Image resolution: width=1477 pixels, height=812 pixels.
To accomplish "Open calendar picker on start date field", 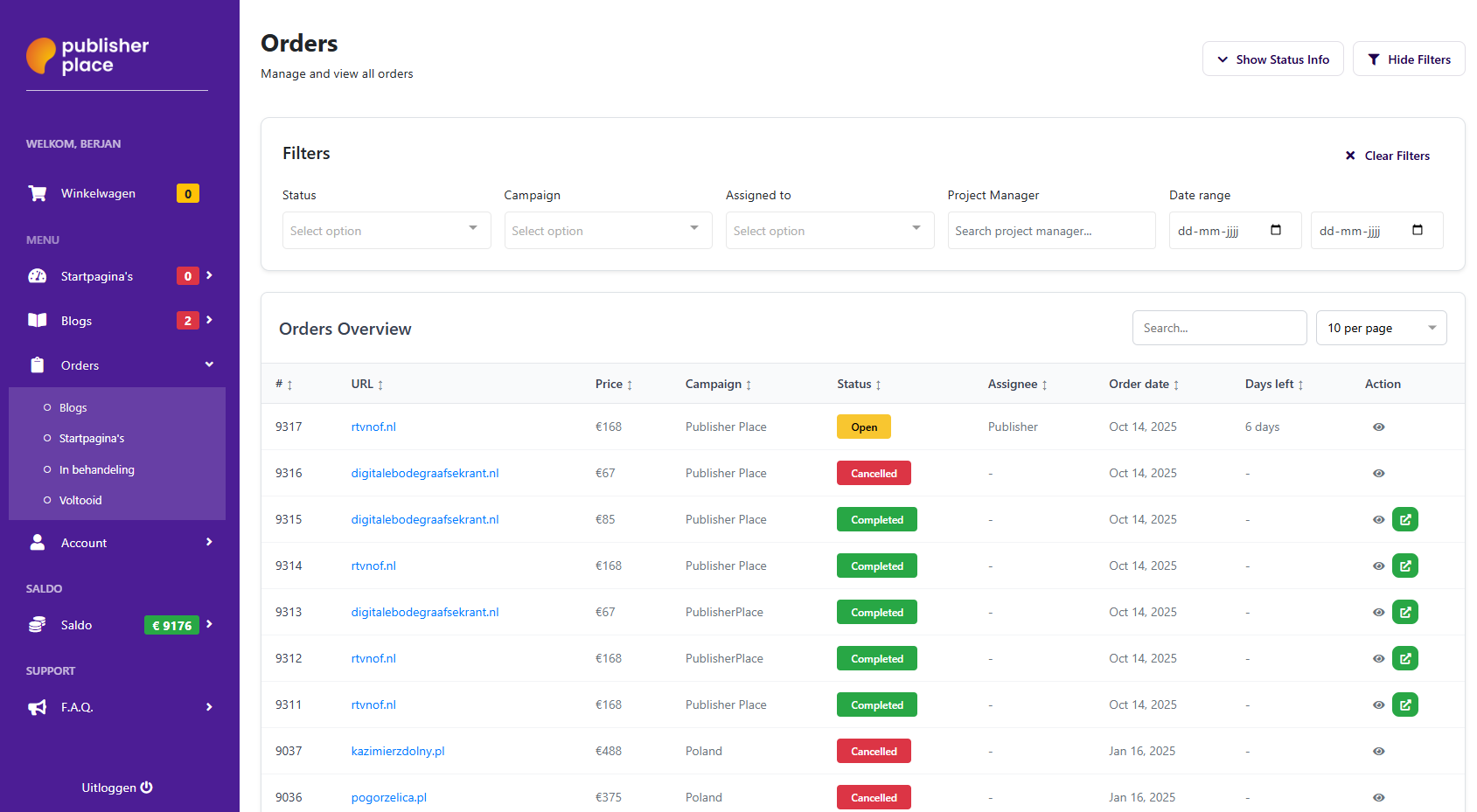I will pos(1275,231).
